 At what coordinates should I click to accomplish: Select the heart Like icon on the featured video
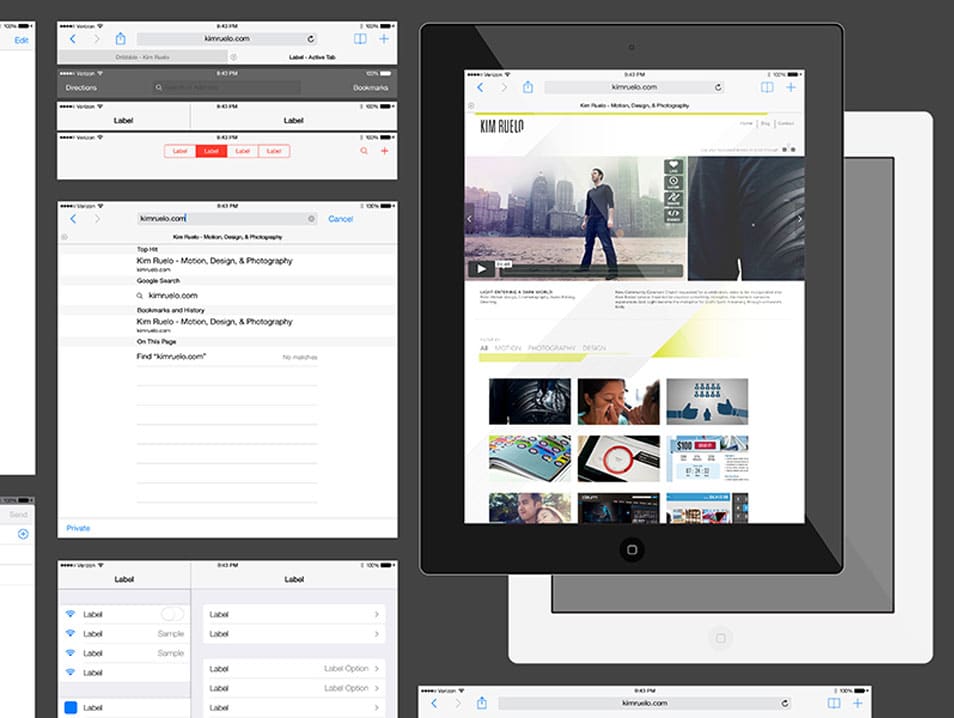tap(673, 165)
